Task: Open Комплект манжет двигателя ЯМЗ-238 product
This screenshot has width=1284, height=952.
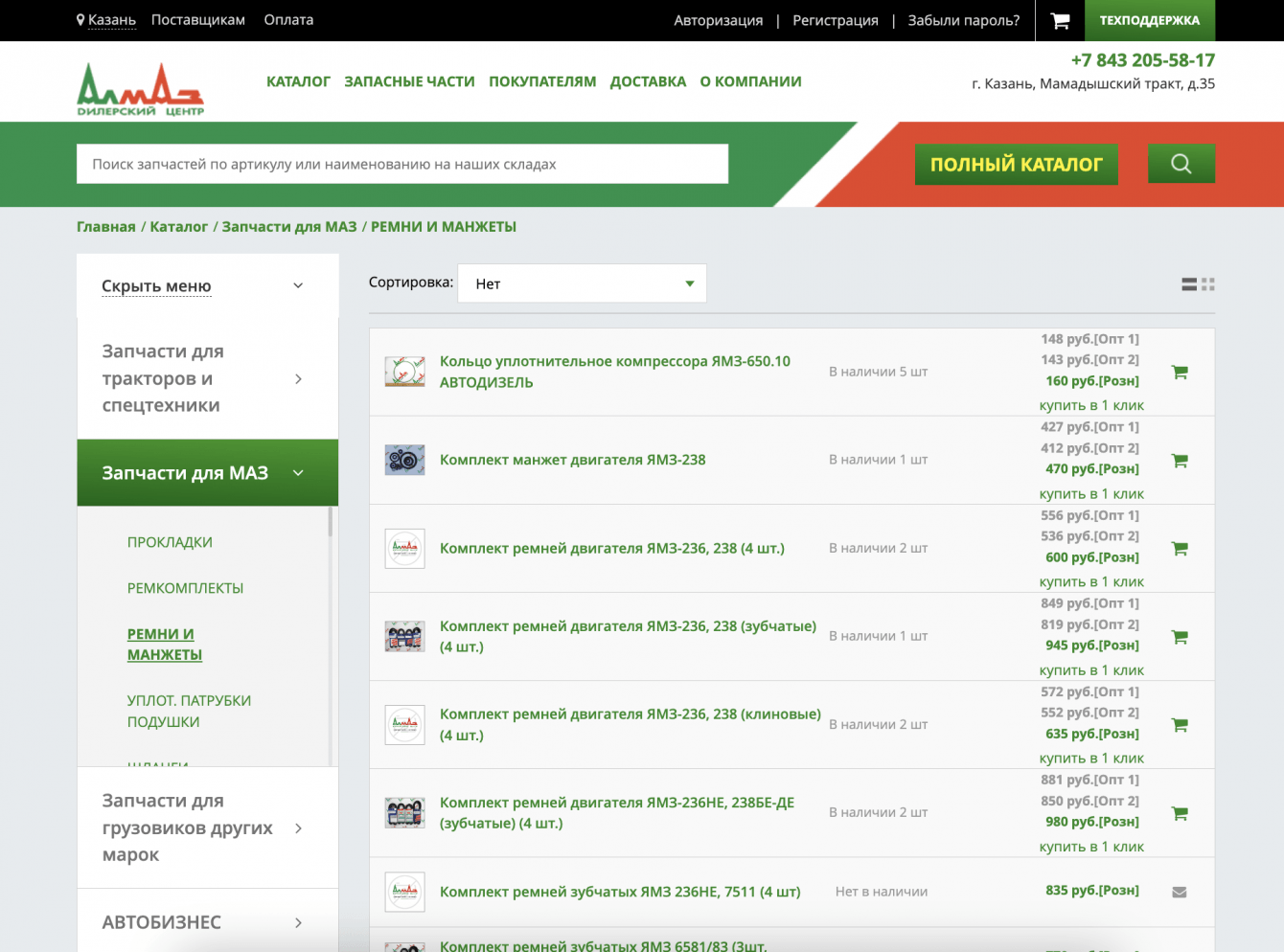Action: point(573,460)
